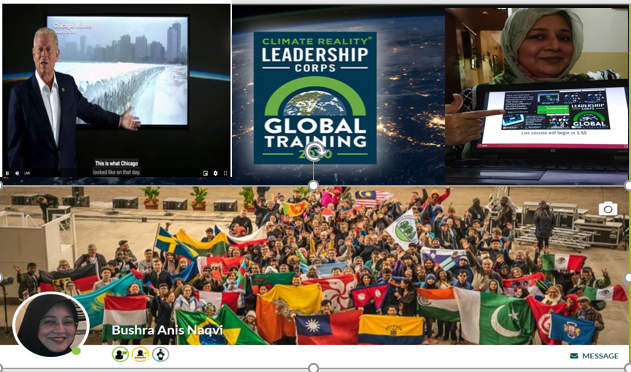The height and width of the screenshot is (372, 631).
Task: Click the camera icon on the cover photo
Action: pos(608,209)
